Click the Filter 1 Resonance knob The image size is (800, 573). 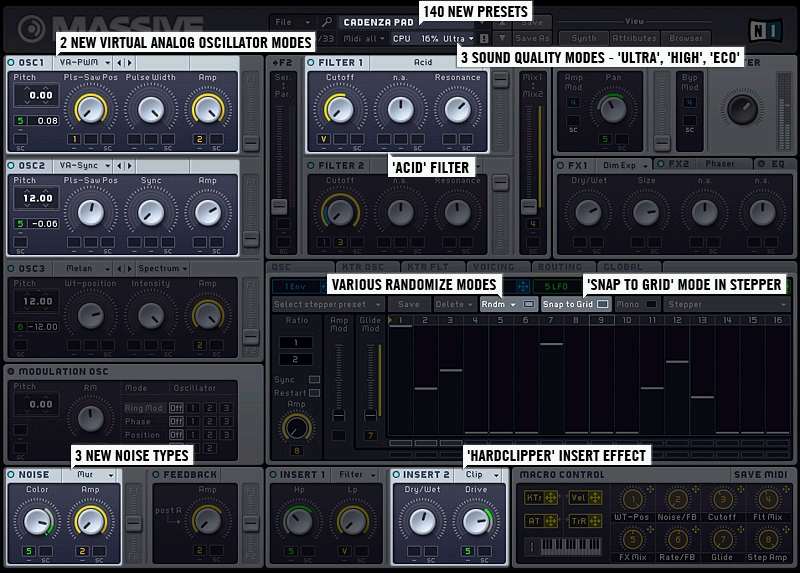click(458, 110)
